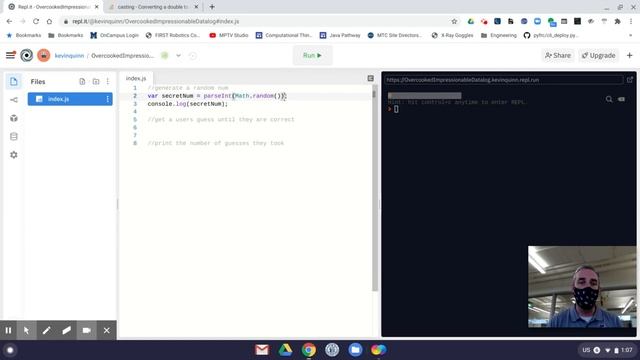This screenshot has width=640, height=360.
Task: Open the Files panel three-dot menu
Action: pos(108,82)
